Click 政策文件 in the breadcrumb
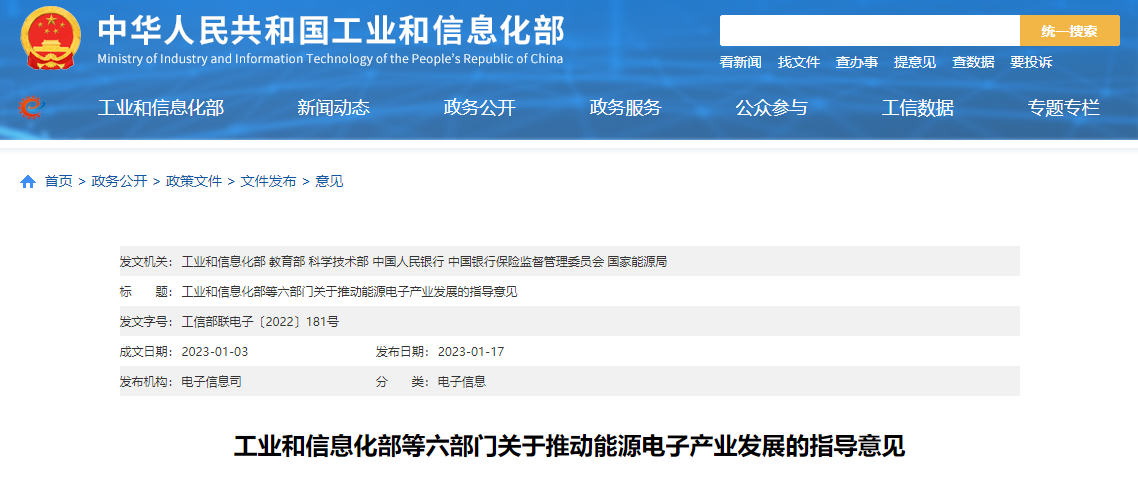Image resolution: width=1138 pixels, height=482 pixels. click(x=194, y=182)
